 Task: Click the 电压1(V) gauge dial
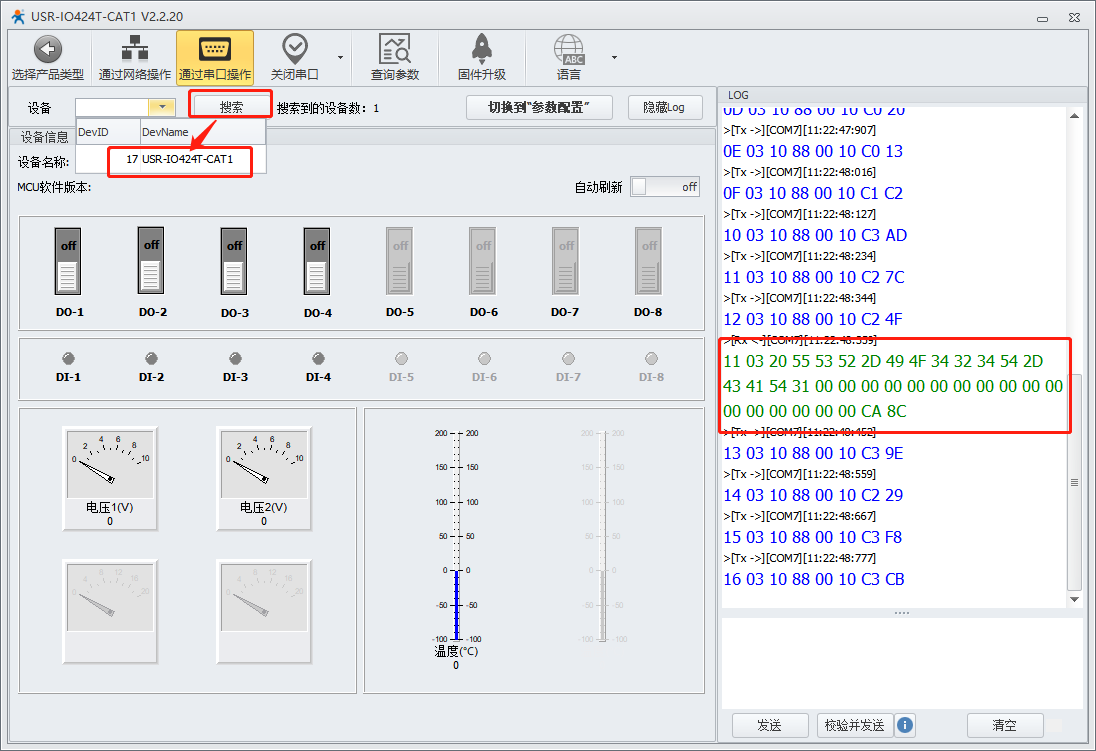(x=110, y=463)
